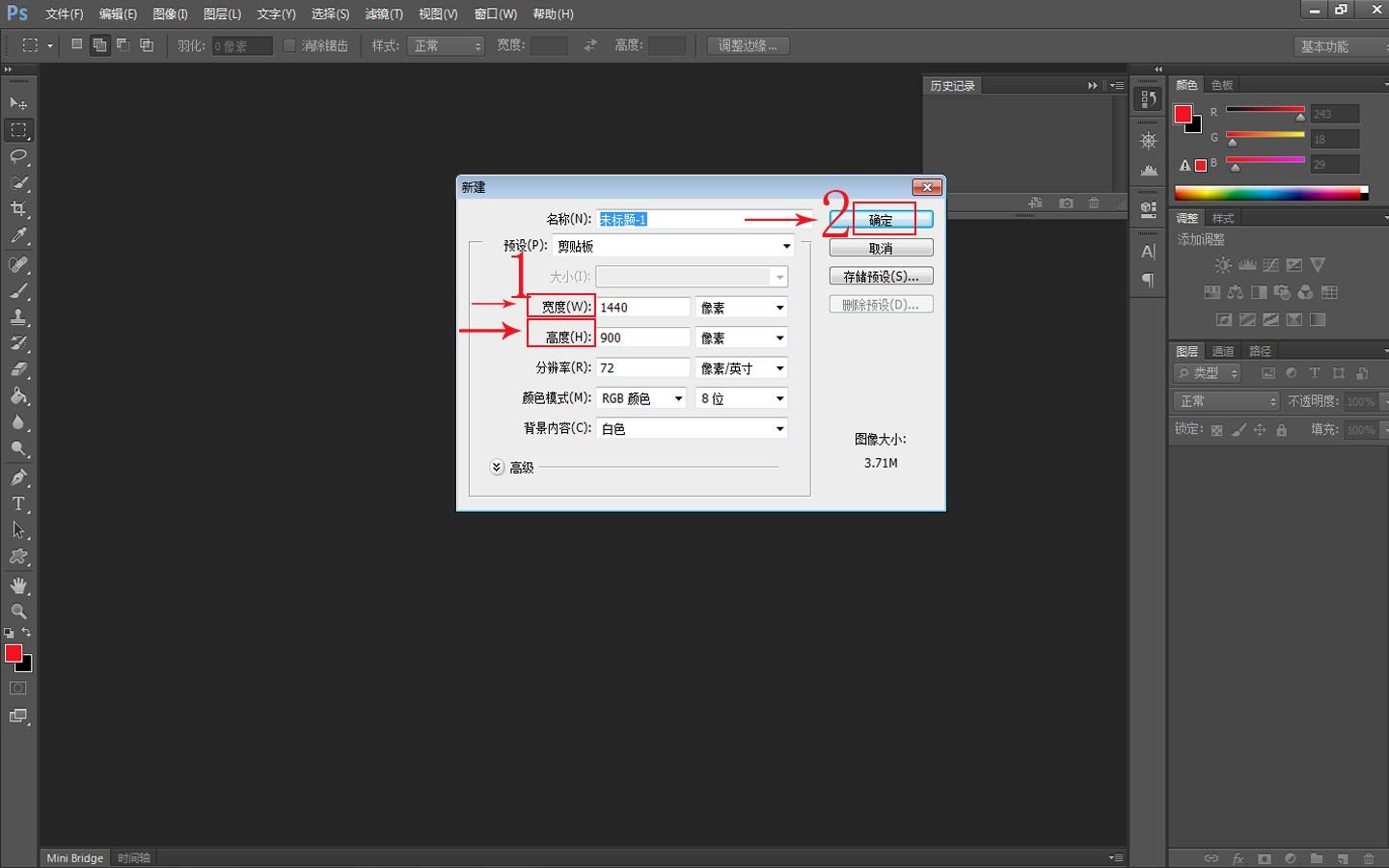Open the 滤镜(T) menu

(x=384, y=14)
